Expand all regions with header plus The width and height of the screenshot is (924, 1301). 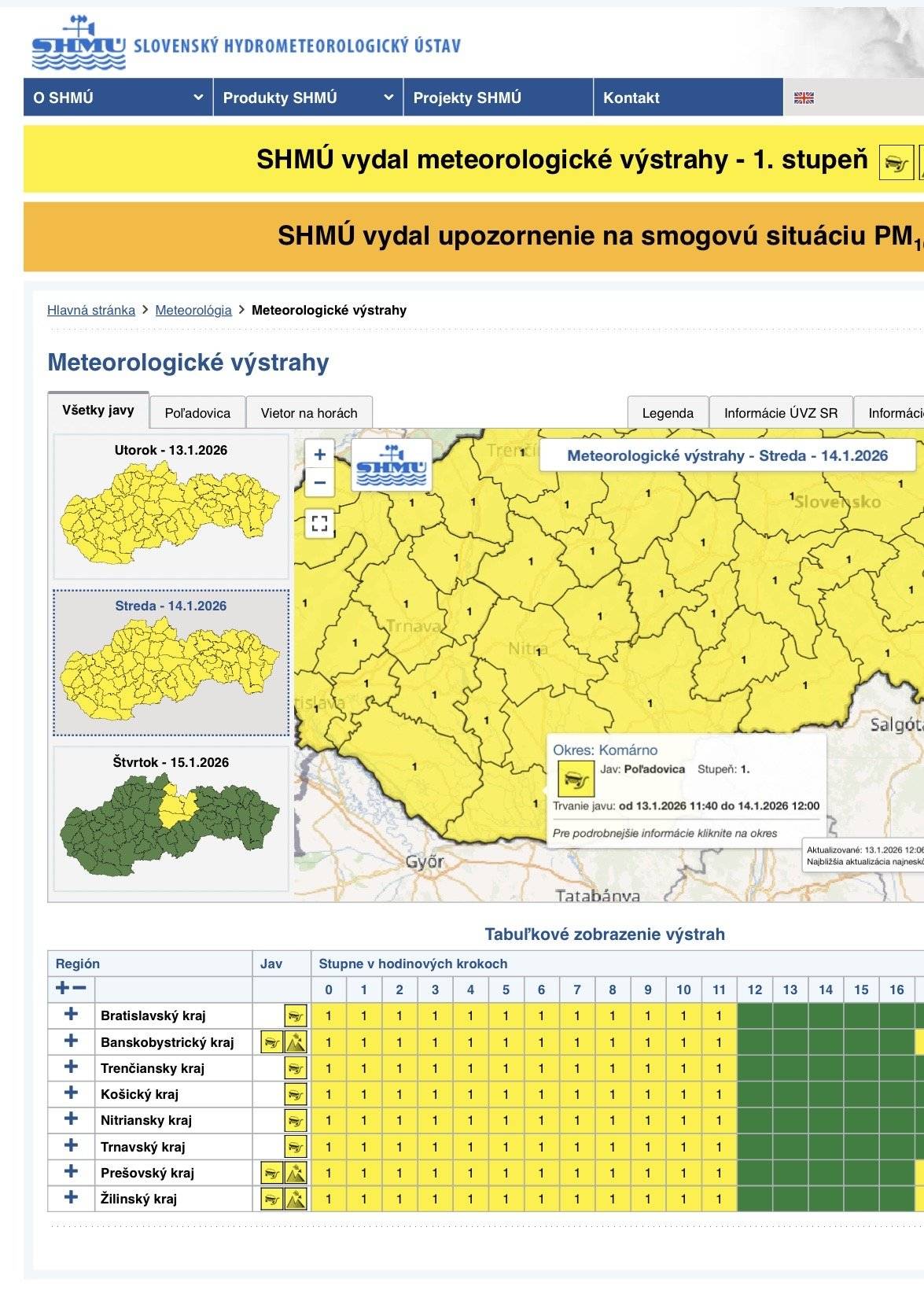click(63, 989)
